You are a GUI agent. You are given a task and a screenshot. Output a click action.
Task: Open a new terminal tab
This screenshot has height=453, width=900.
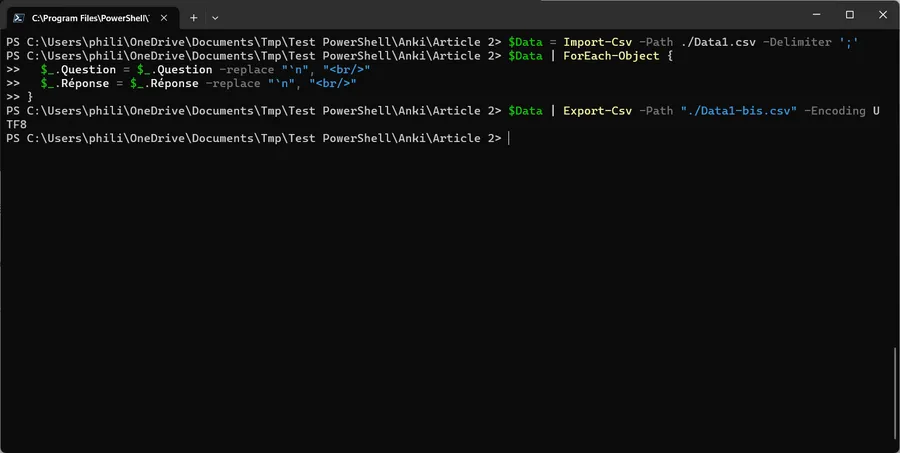194,17
